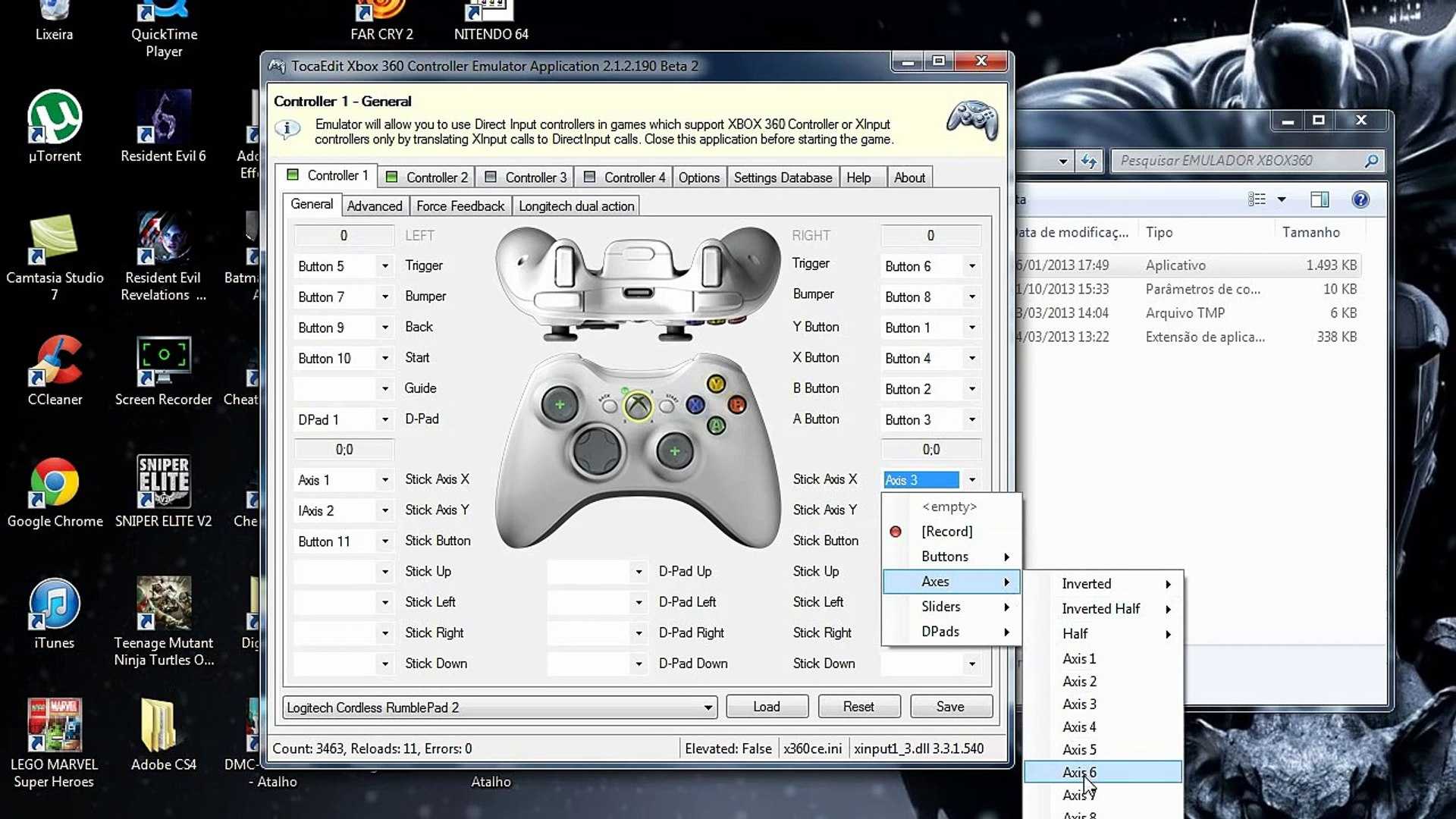
Task: Open the Resident Evil Revelations shortcut
Action: click(163, 256)
